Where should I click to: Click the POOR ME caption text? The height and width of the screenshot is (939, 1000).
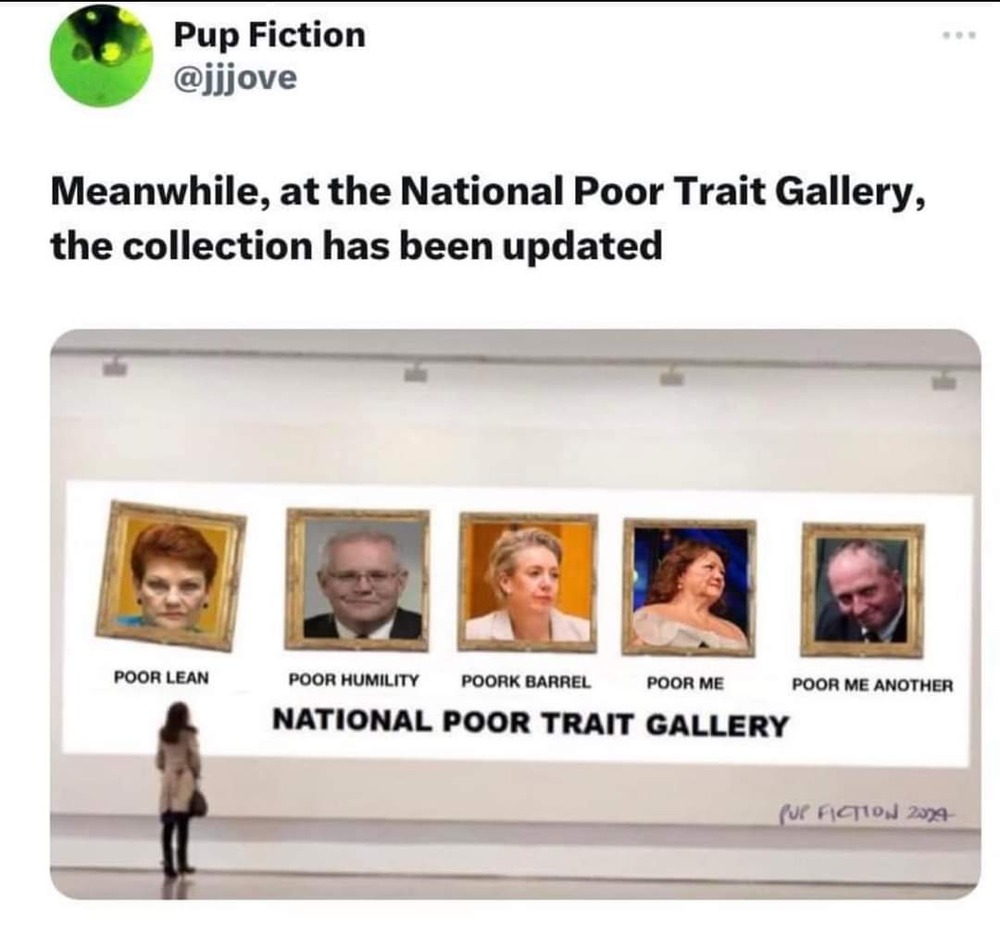(686, 683)
